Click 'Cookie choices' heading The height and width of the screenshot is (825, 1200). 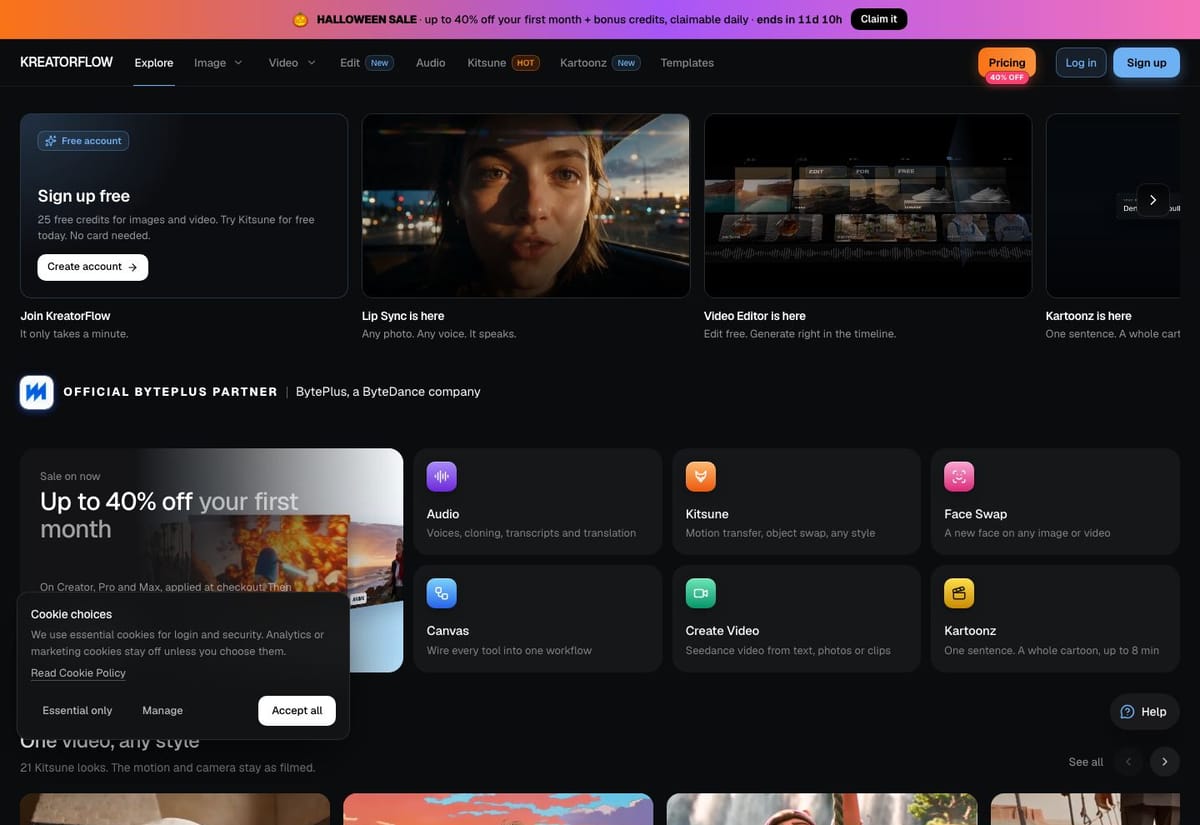(x=71, y=614)
